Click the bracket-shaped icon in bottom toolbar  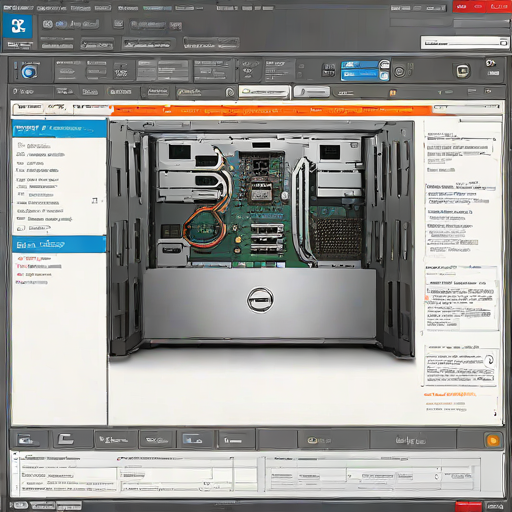point(66,439)
